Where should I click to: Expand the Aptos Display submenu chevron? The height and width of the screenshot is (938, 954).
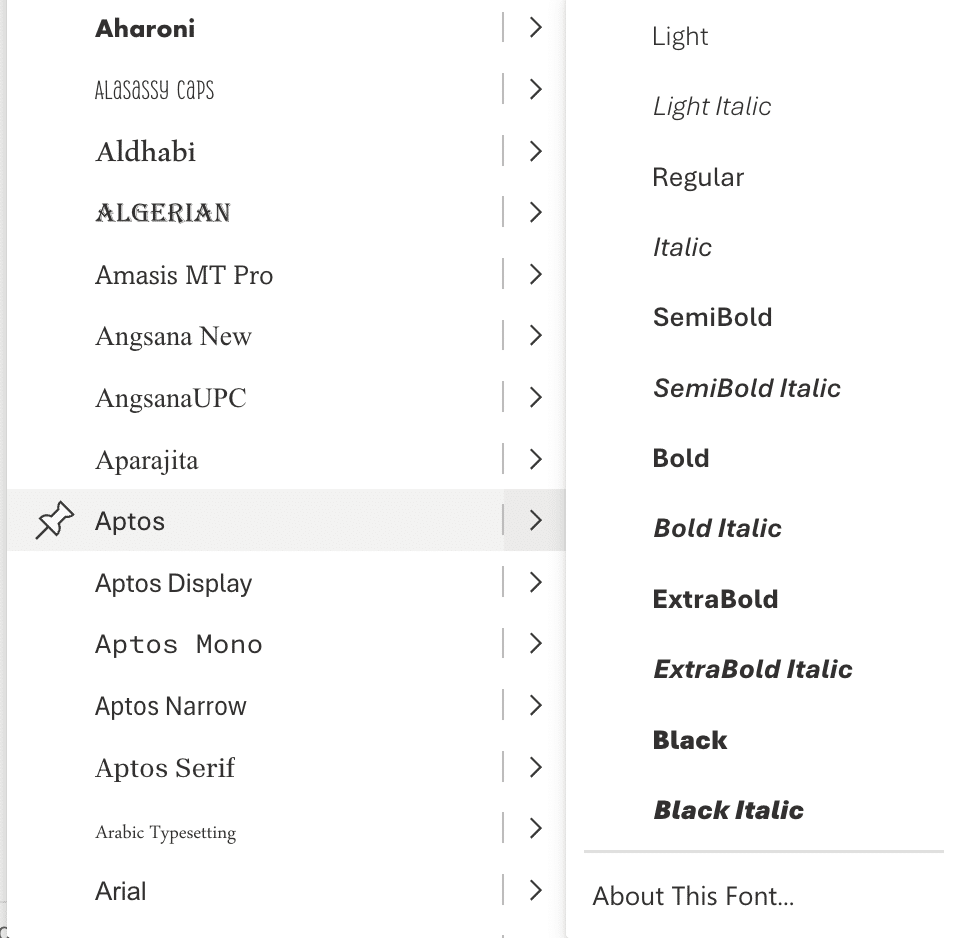point(535,583)
